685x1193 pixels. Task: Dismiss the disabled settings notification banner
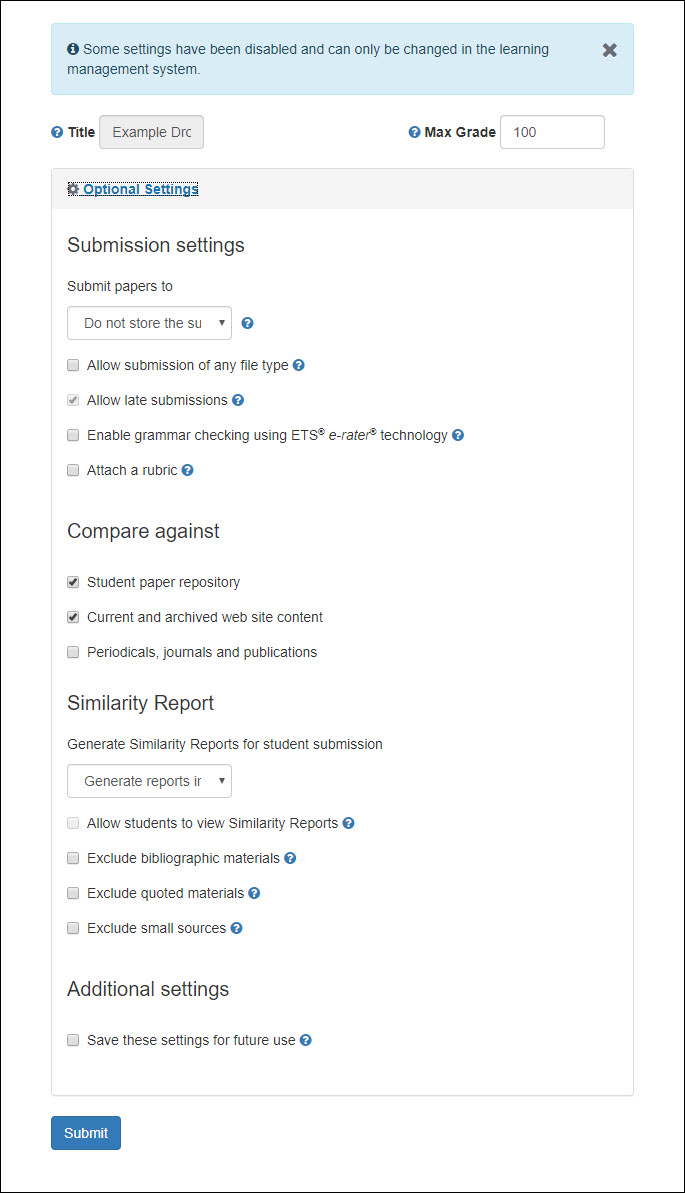pyautogui.click(x=610, y=49)
